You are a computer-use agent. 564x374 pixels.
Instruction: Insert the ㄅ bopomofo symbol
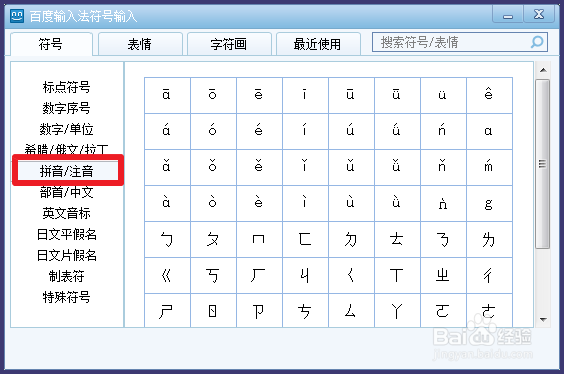[x=167, y=239]
